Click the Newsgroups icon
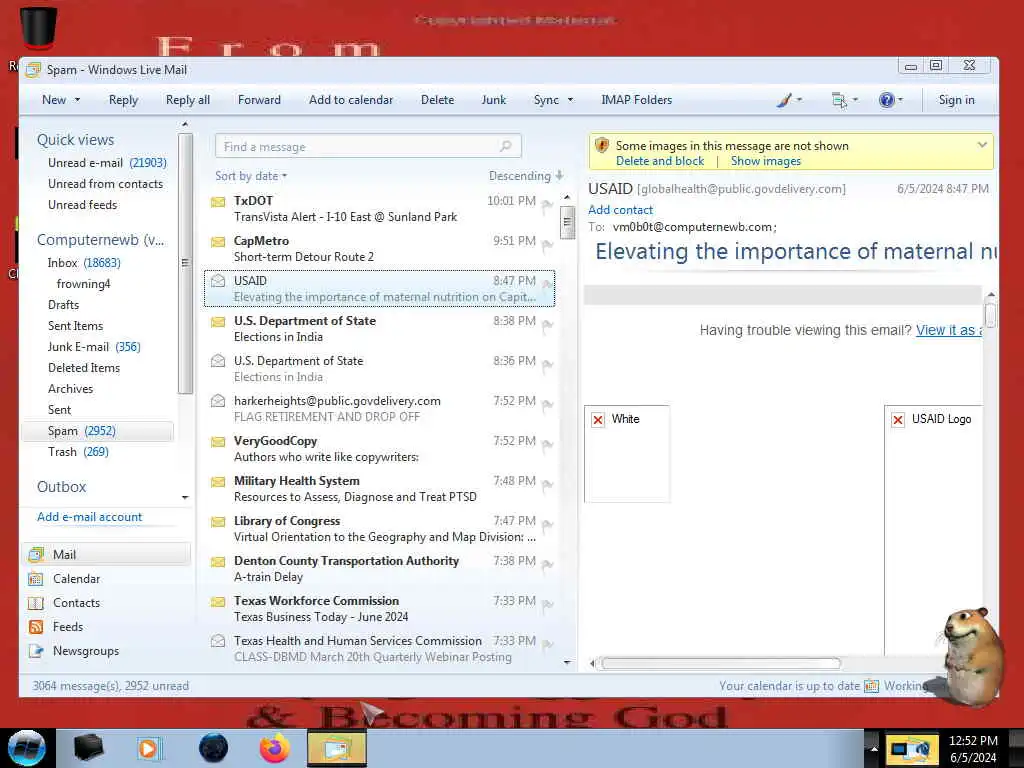 [36, 651]
